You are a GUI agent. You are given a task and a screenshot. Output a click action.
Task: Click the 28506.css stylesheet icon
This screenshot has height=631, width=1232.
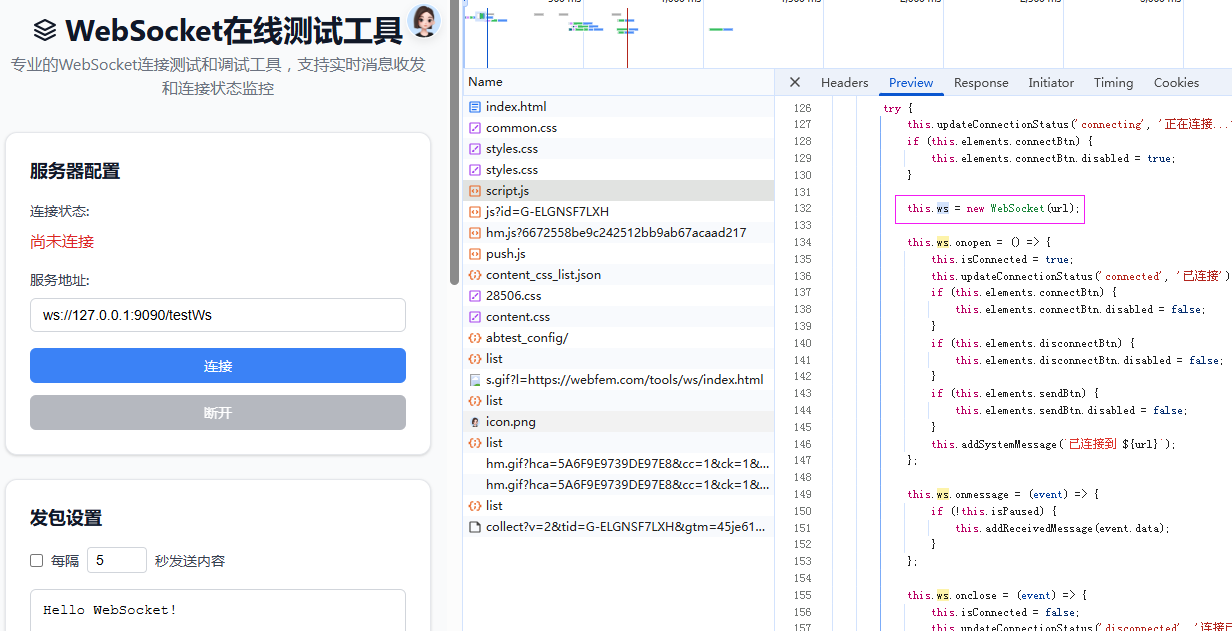tap(475, 296)
